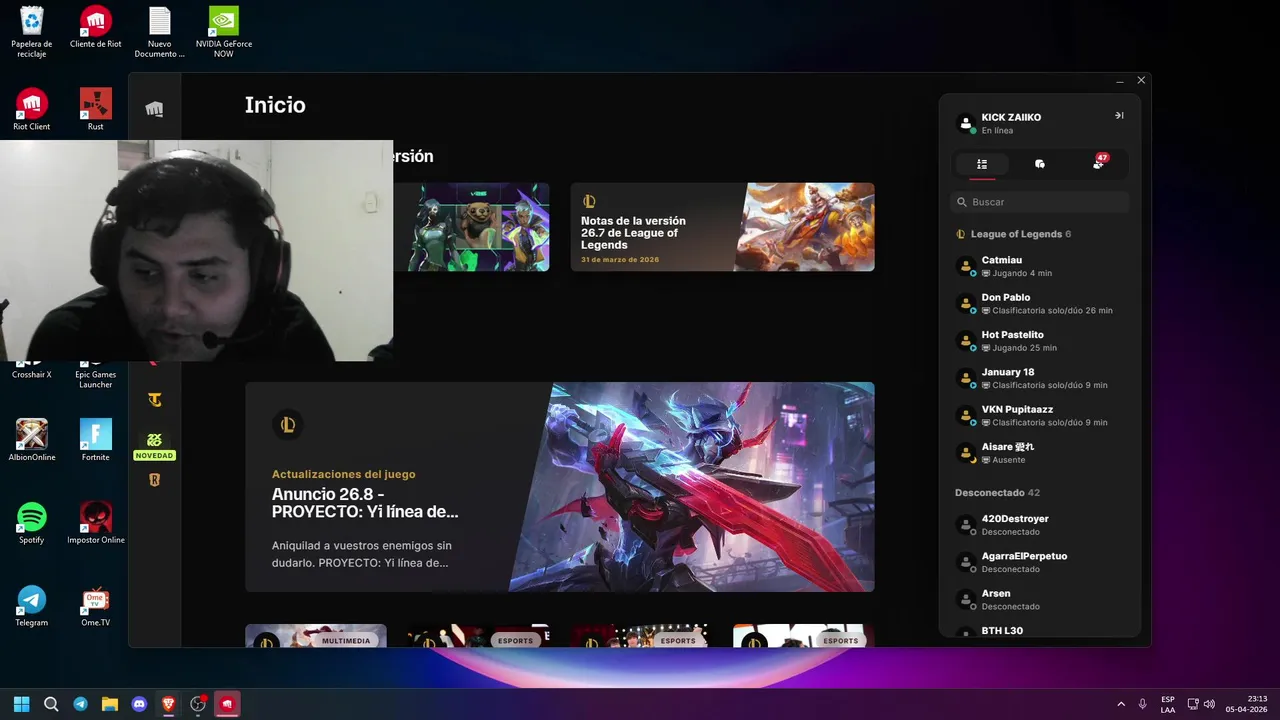This screenshot has width=1280, height=720.
Task: Switch the ESP LAA input language
Action: click(1168, 704)
